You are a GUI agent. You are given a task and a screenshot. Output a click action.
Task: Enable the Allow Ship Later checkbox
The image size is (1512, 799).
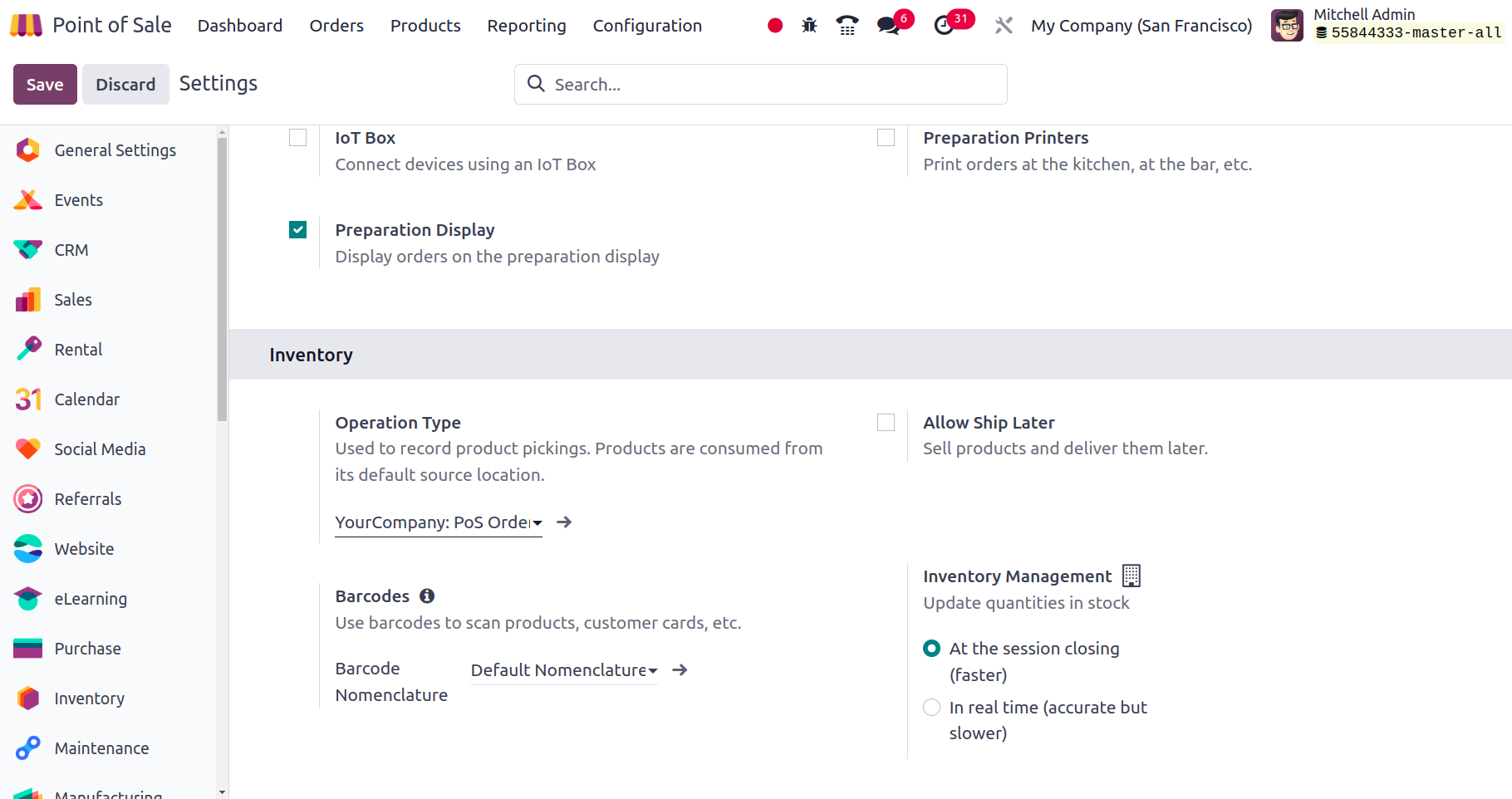886,423
